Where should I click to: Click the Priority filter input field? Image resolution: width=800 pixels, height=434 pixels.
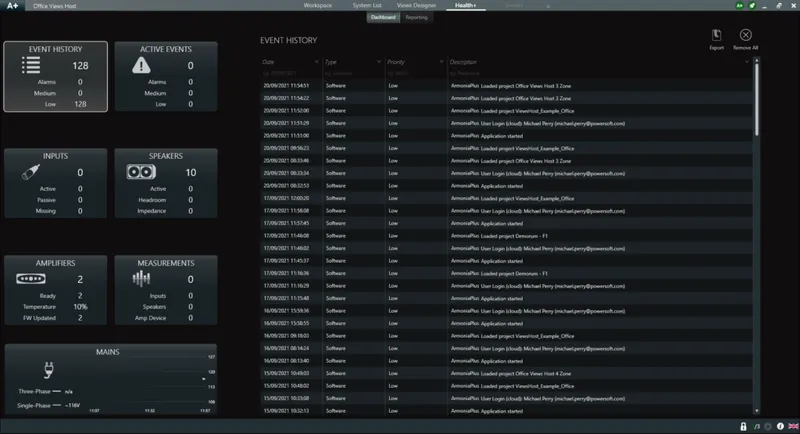click(x=416, y=73)
